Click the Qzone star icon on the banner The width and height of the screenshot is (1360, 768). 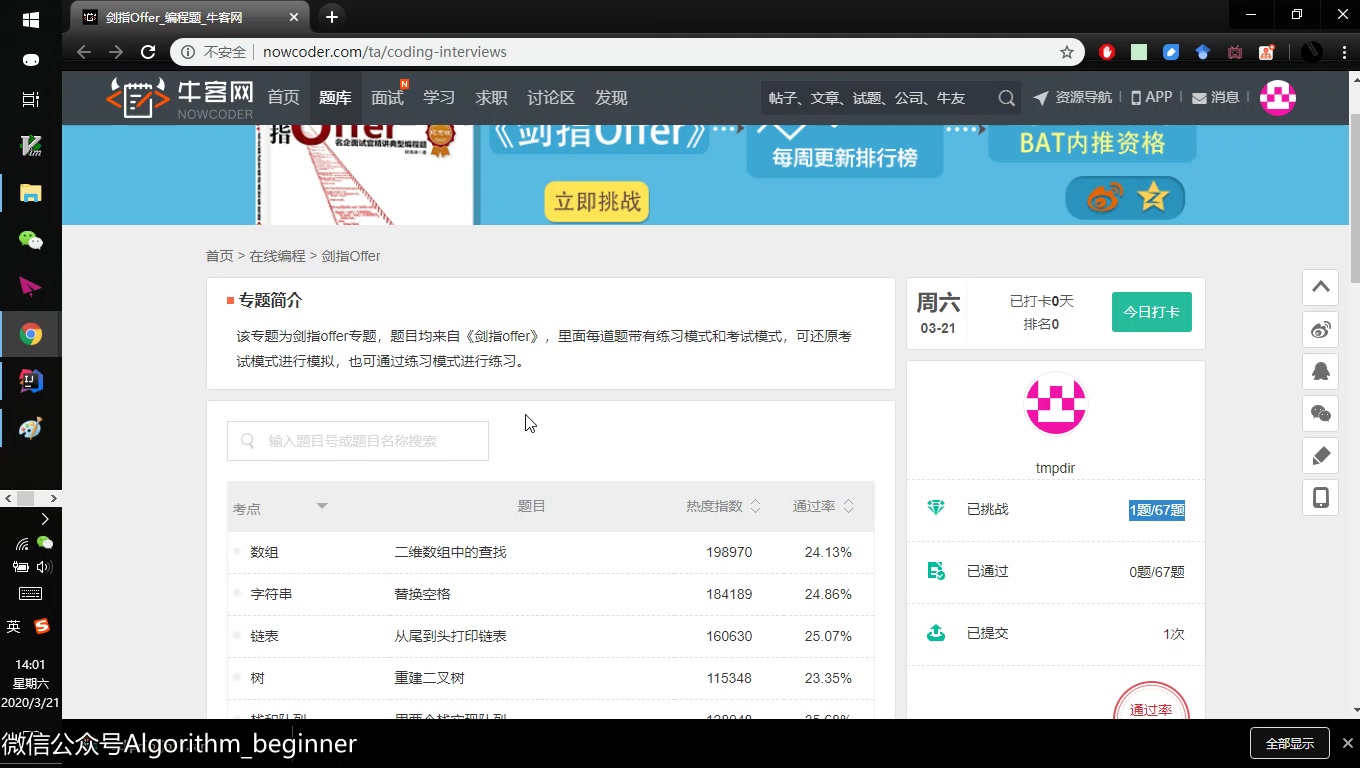pyautogui.click(x=1153, y=198)
